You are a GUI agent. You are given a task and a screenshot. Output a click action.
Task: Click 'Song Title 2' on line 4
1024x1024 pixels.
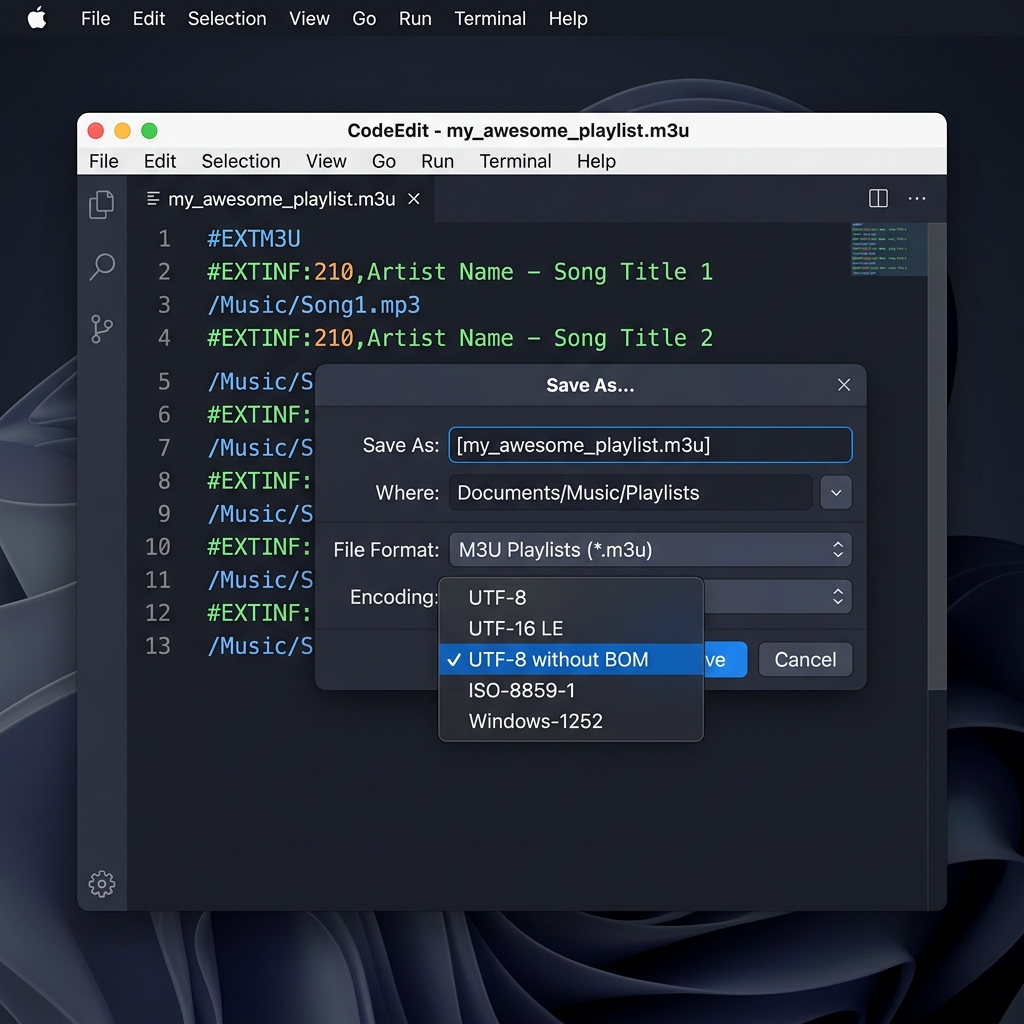(633, 338)
